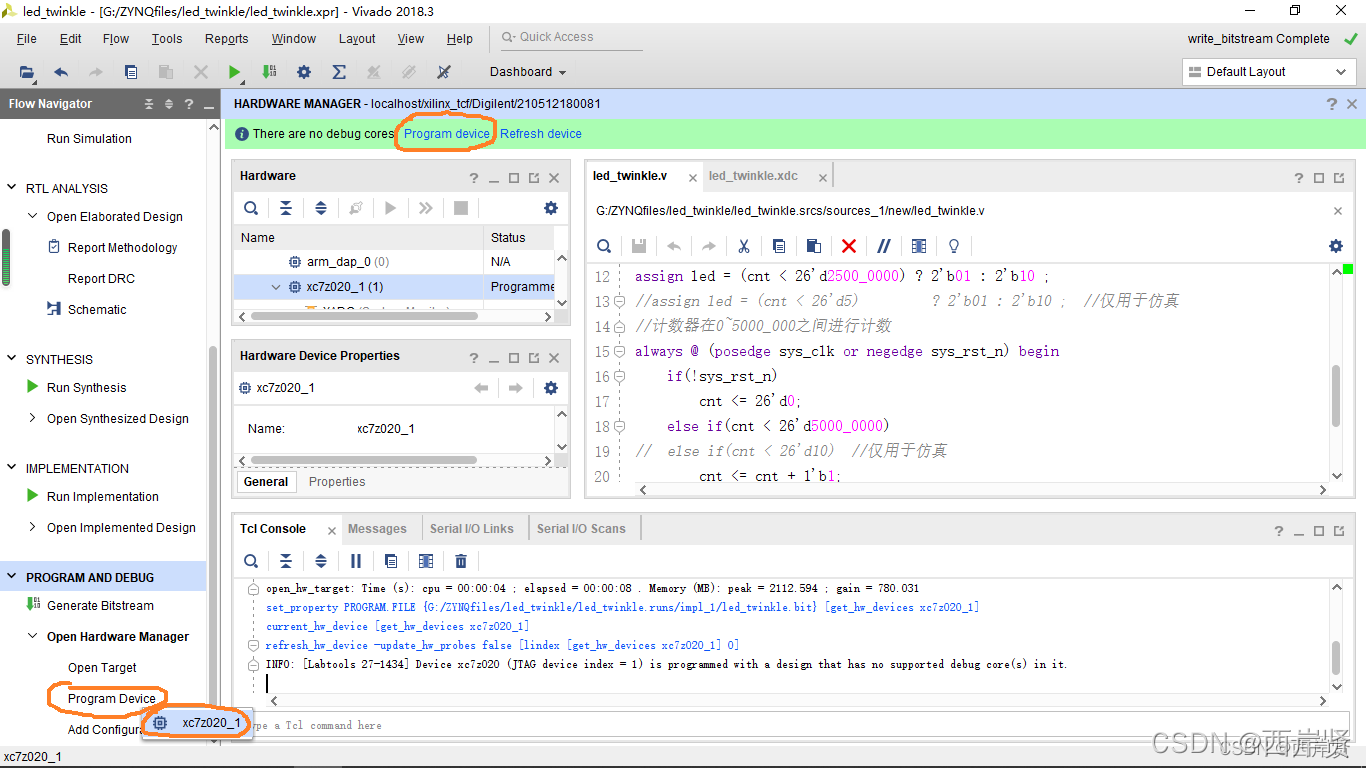
Task: Open Hardware Device Properties settings gear
Action: click(551, 388)
